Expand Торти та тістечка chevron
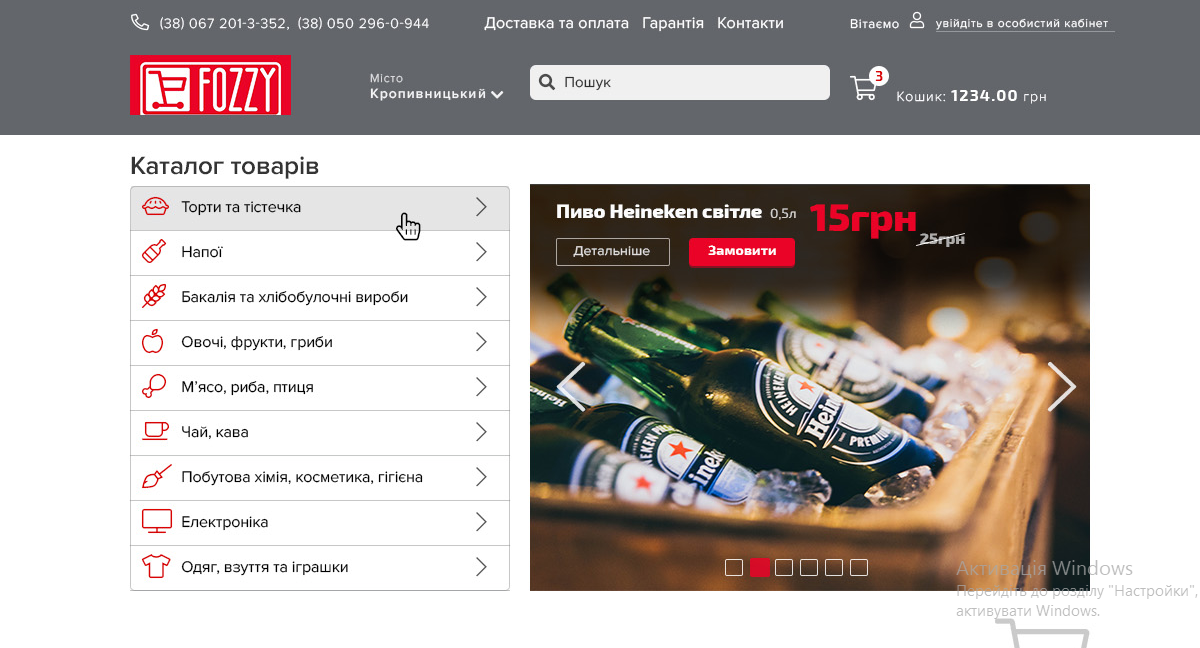The height and width of the screenshot is (648, 1200). (x=481, y=207)
